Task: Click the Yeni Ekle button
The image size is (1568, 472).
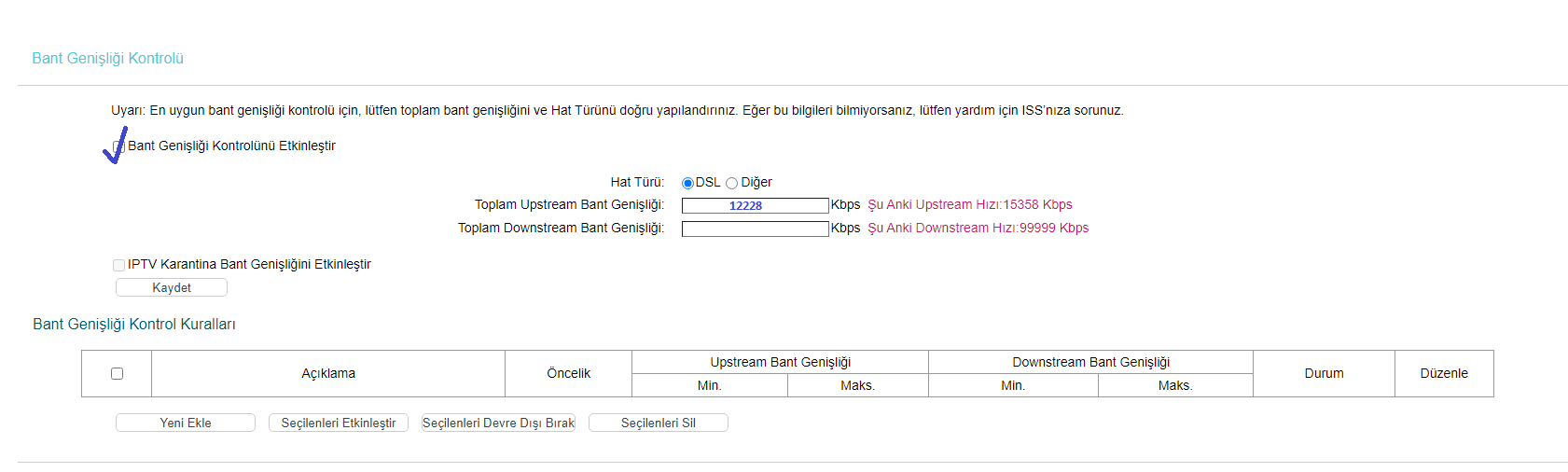Action: [x=185, y=423]
